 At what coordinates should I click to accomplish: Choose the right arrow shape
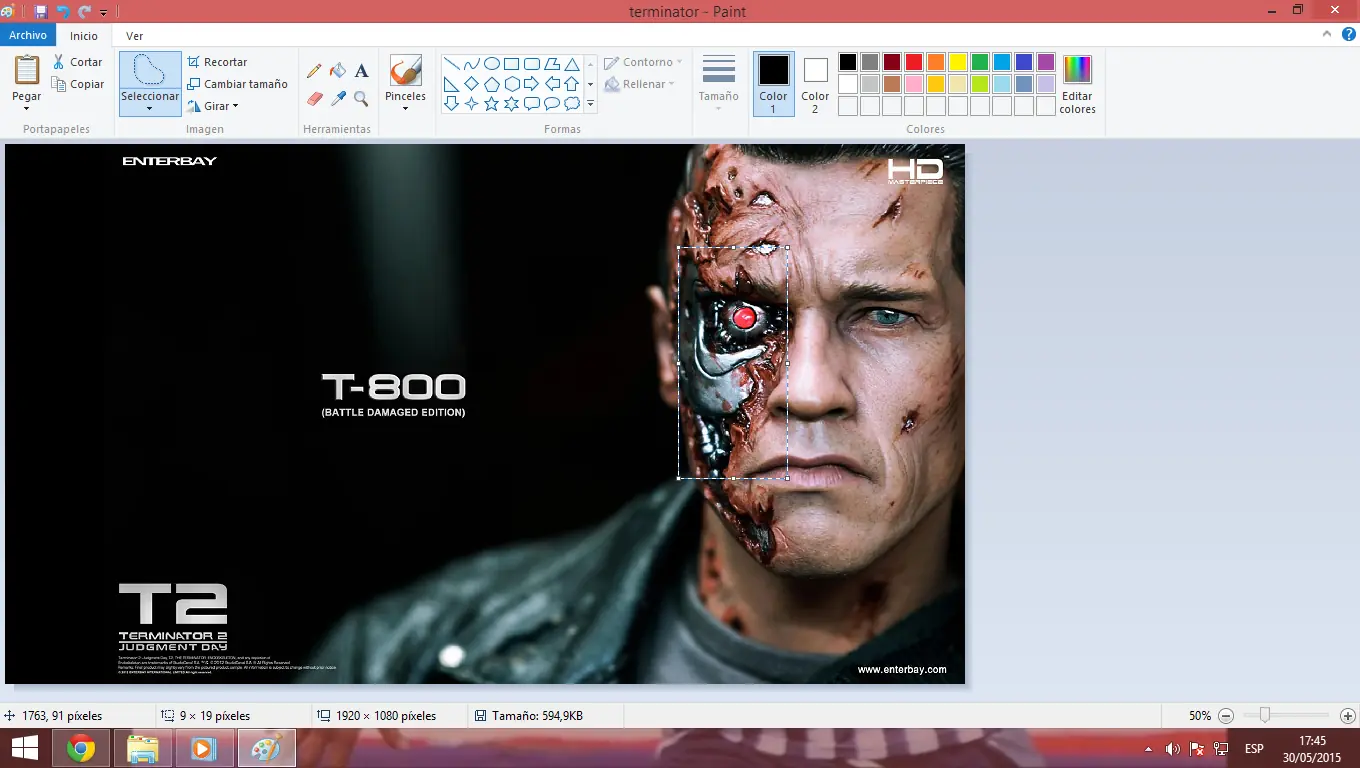(531, 84)
